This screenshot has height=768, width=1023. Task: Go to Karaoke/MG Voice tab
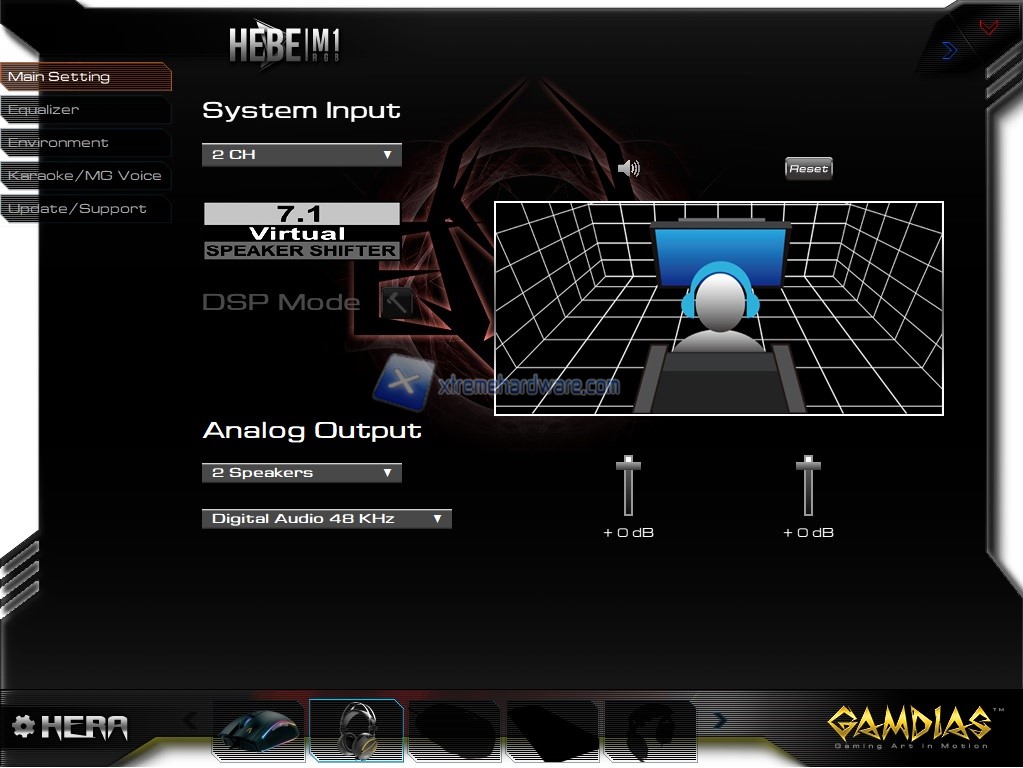tap(84, 176)
